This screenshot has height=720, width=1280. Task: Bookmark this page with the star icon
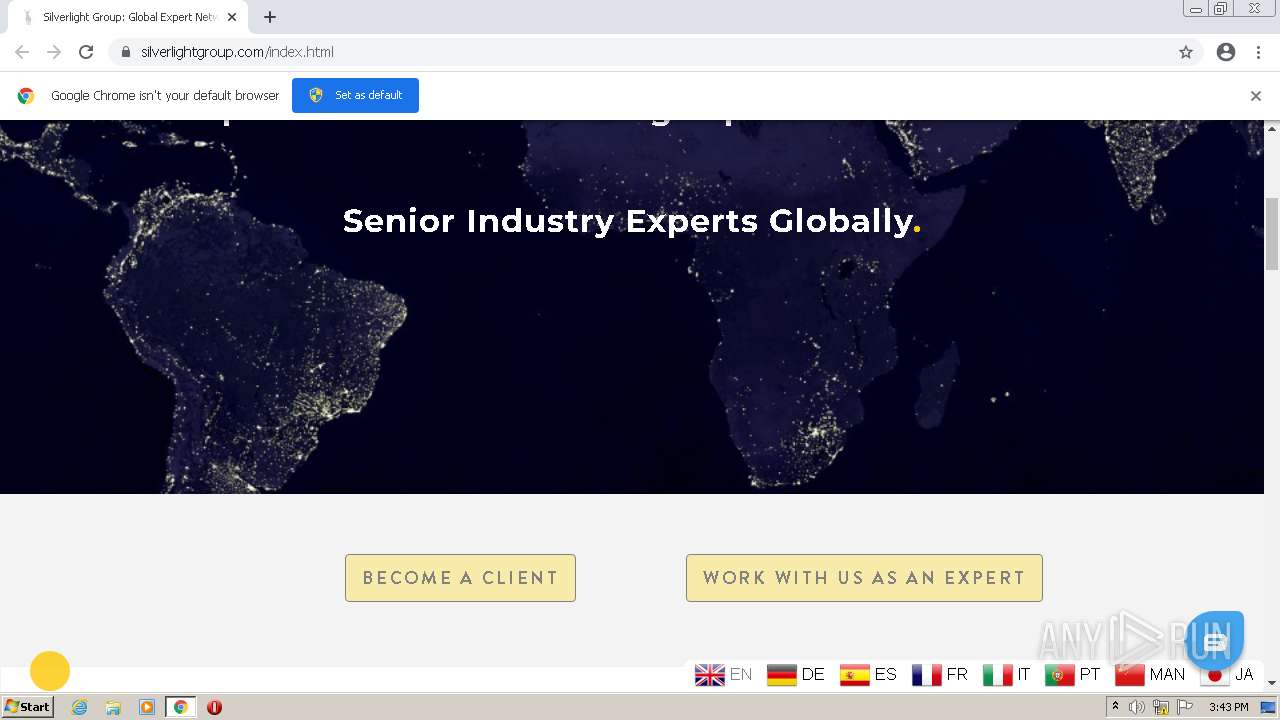click(x=1186, y=52)
